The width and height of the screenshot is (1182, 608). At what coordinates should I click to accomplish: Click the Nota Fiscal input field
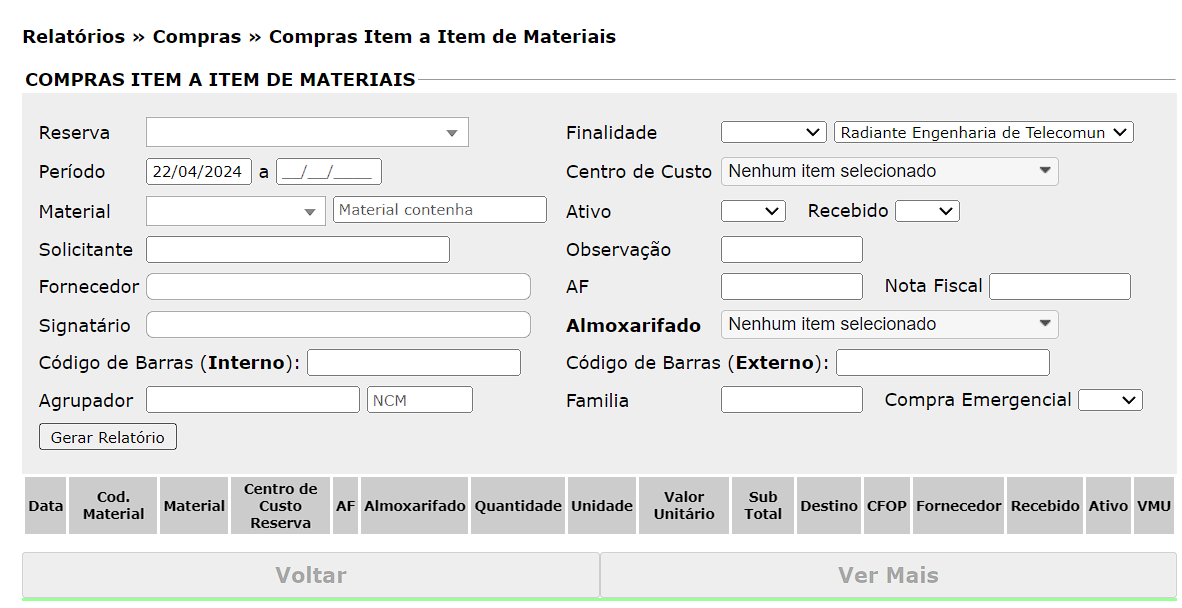tap(1059, 287)
